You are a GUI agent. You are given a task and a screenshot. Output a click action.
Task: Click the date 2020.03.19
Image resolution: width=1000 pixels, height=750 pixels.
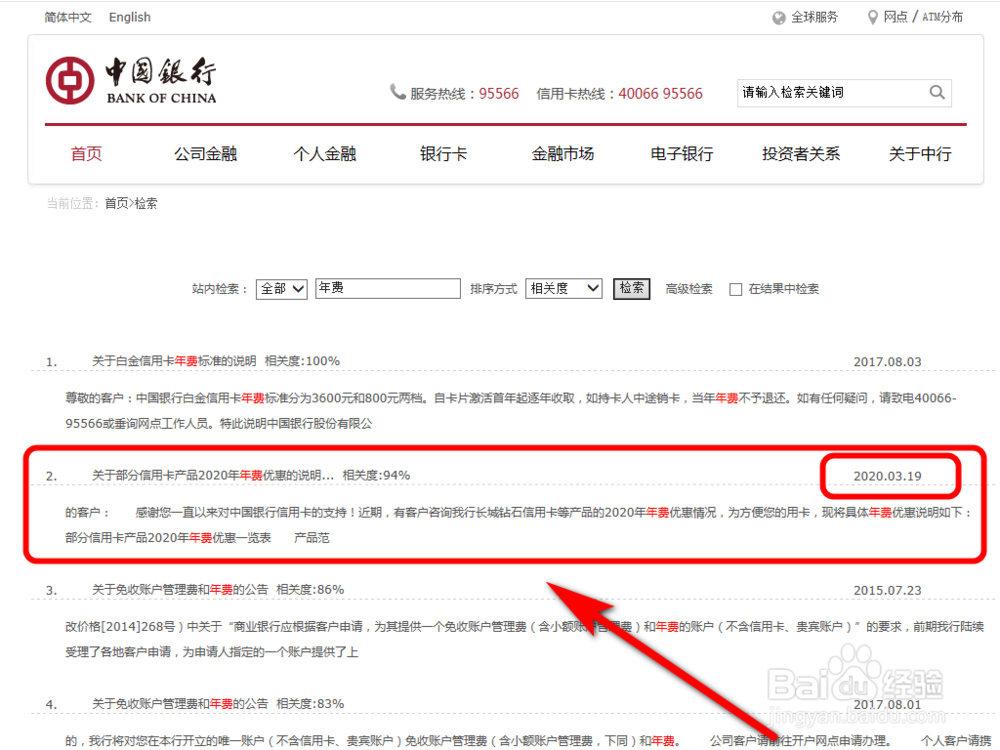[x=887, y=476]
